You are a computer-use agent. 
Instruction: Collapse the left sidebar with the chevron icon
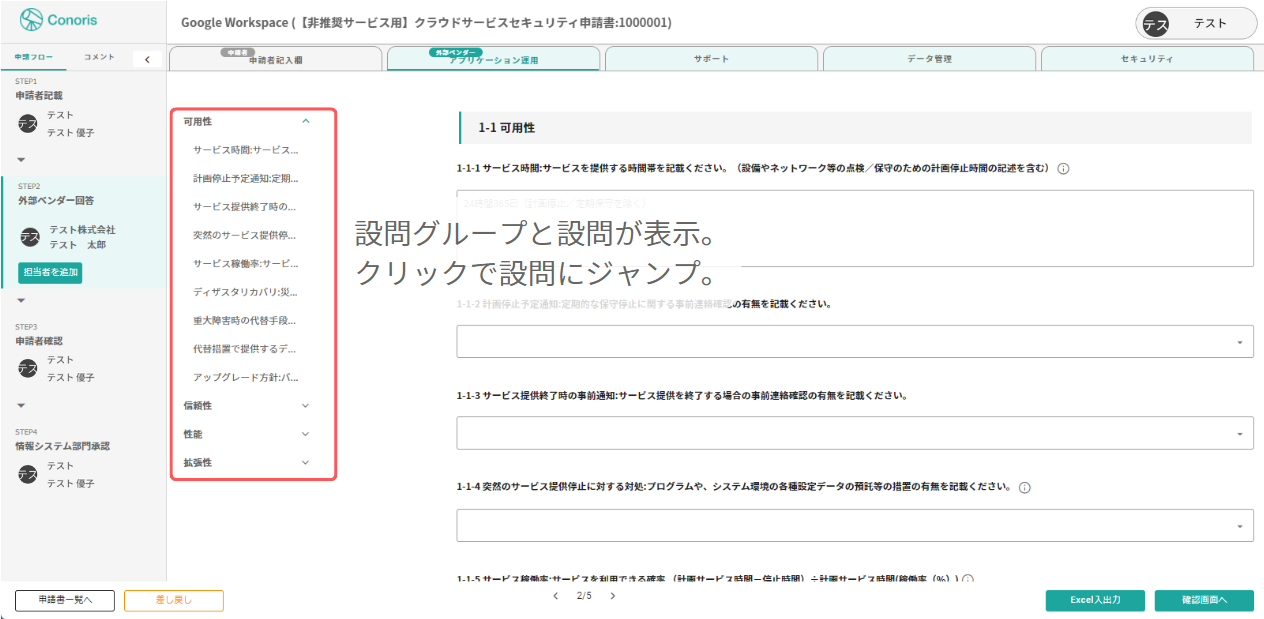[147, 58]
